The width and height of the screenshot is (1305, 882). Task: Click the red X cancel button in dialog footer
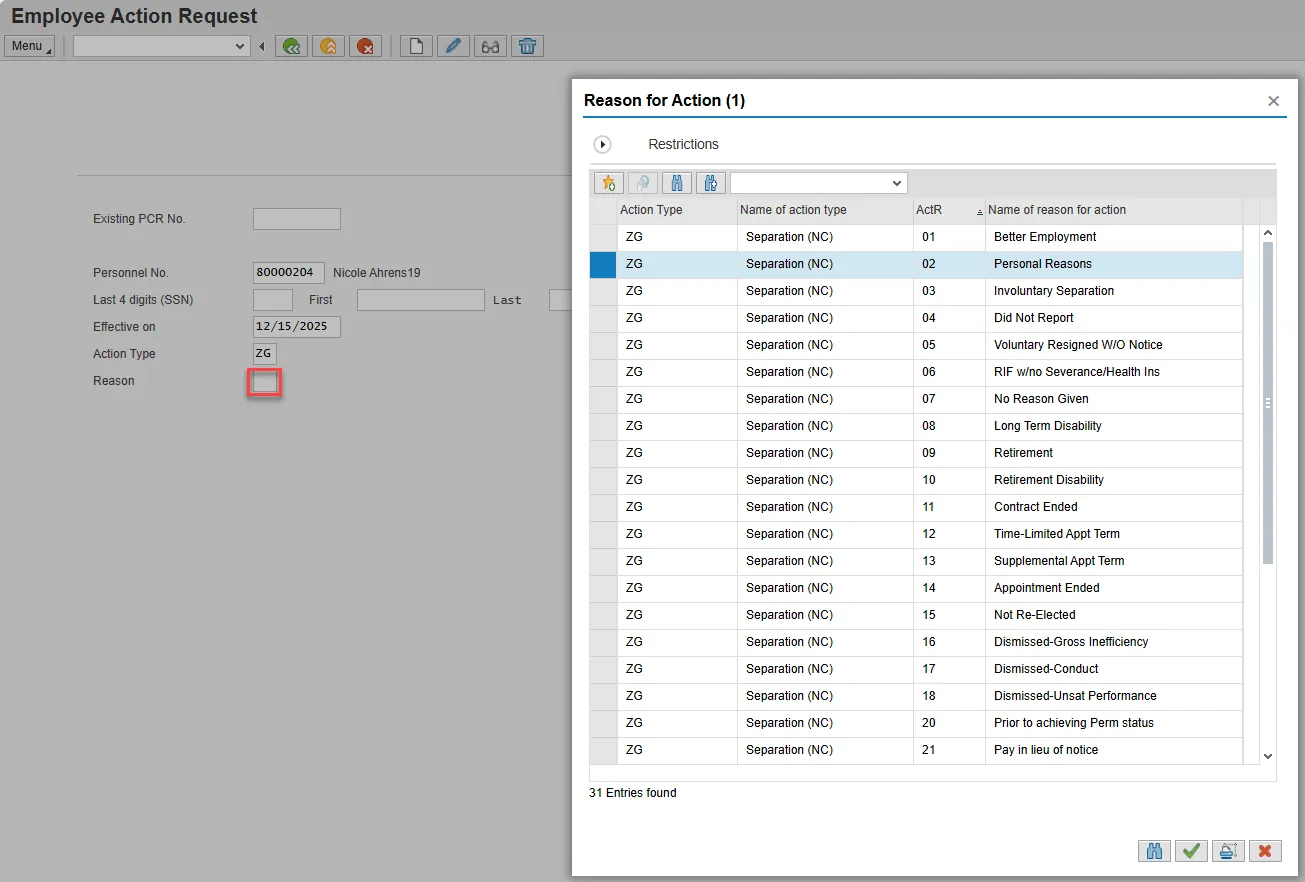click(1265, 850)
